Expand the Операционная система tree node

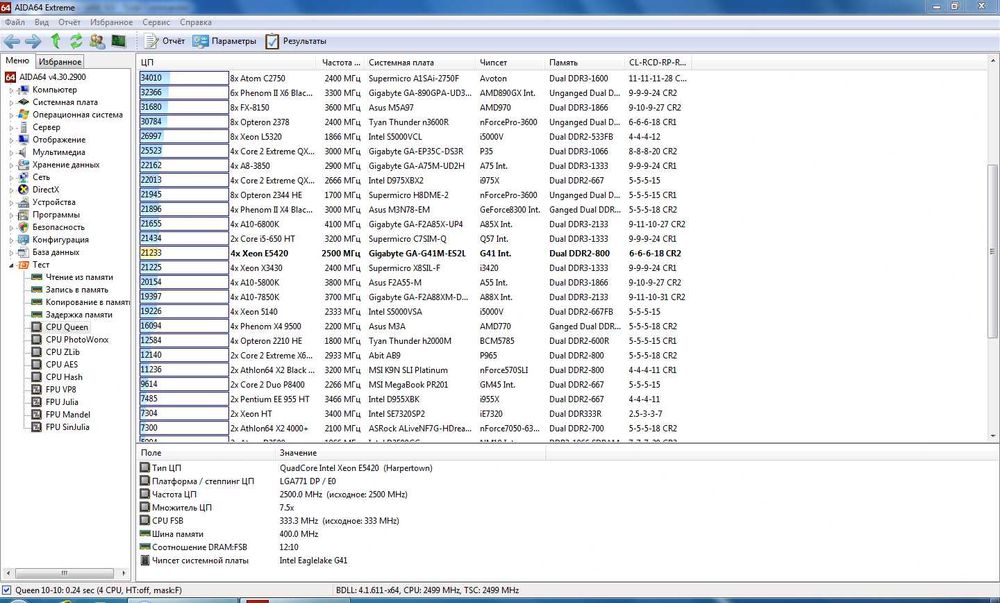(11, 115)
